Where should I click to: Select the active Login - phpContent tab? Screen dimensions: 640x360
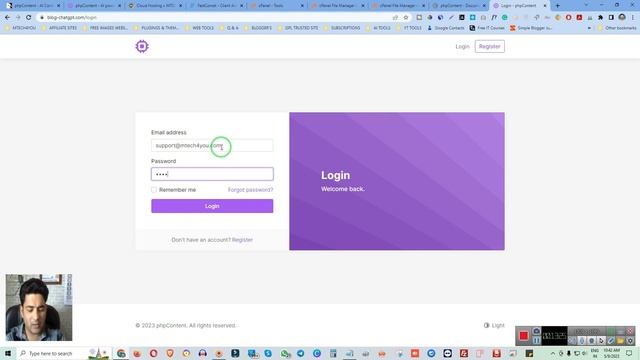tap(519, 6)
